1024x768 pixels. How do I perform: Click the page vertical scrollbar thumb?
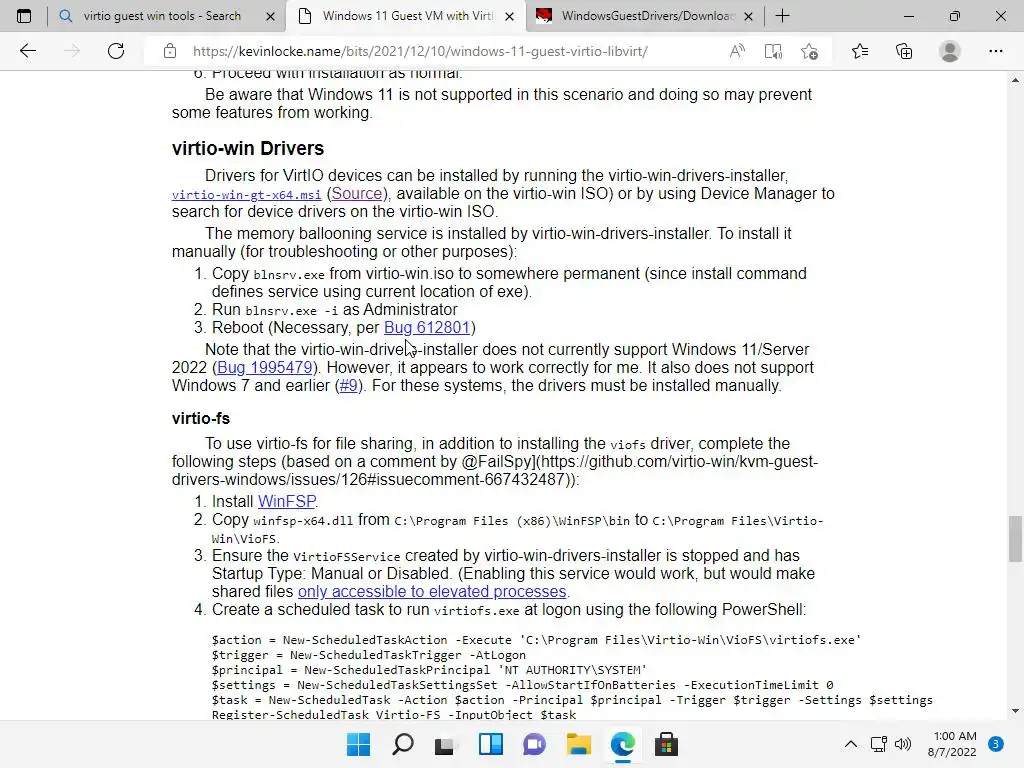1015,539
